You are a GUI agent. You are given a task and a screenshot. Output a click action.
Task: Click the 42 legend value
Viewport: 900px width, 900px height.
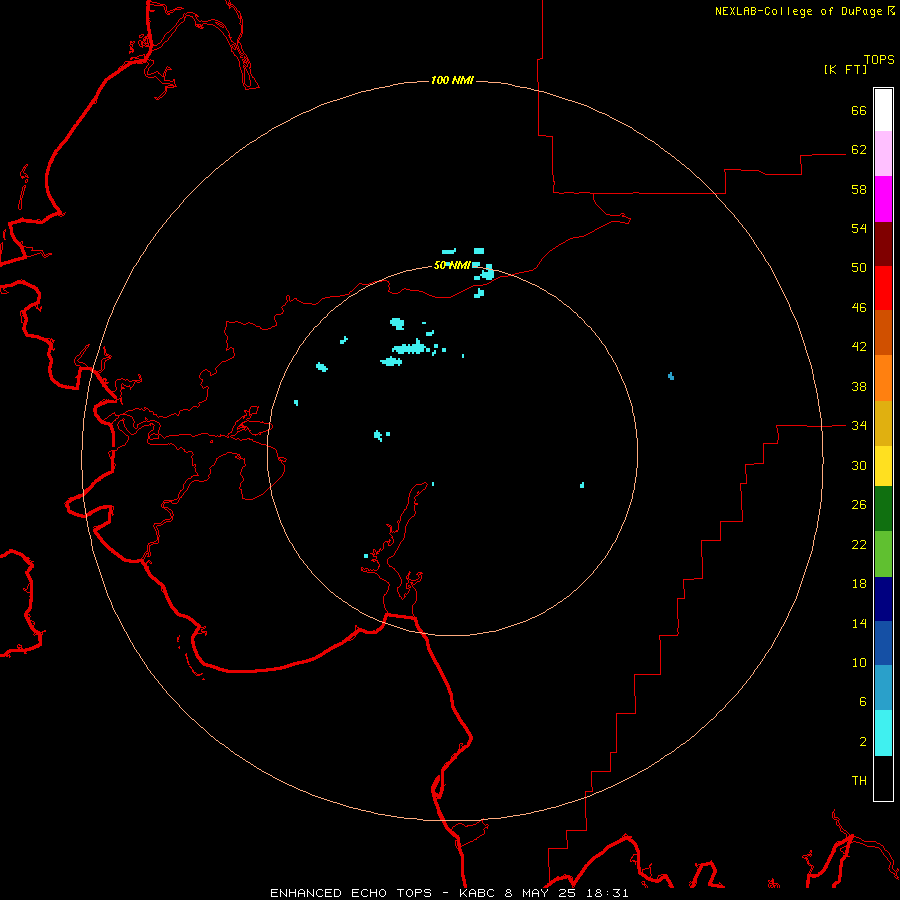click(859, 347)
